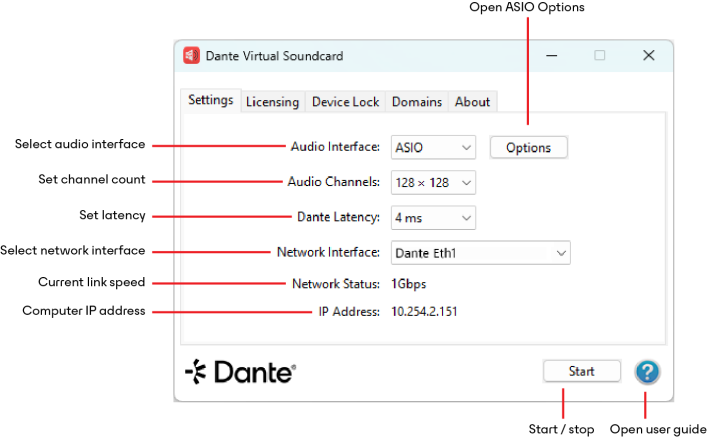Minimize the Dante Virtual Soundcard window
Viewport: 707px width, 437px height.
click(552, 56)
